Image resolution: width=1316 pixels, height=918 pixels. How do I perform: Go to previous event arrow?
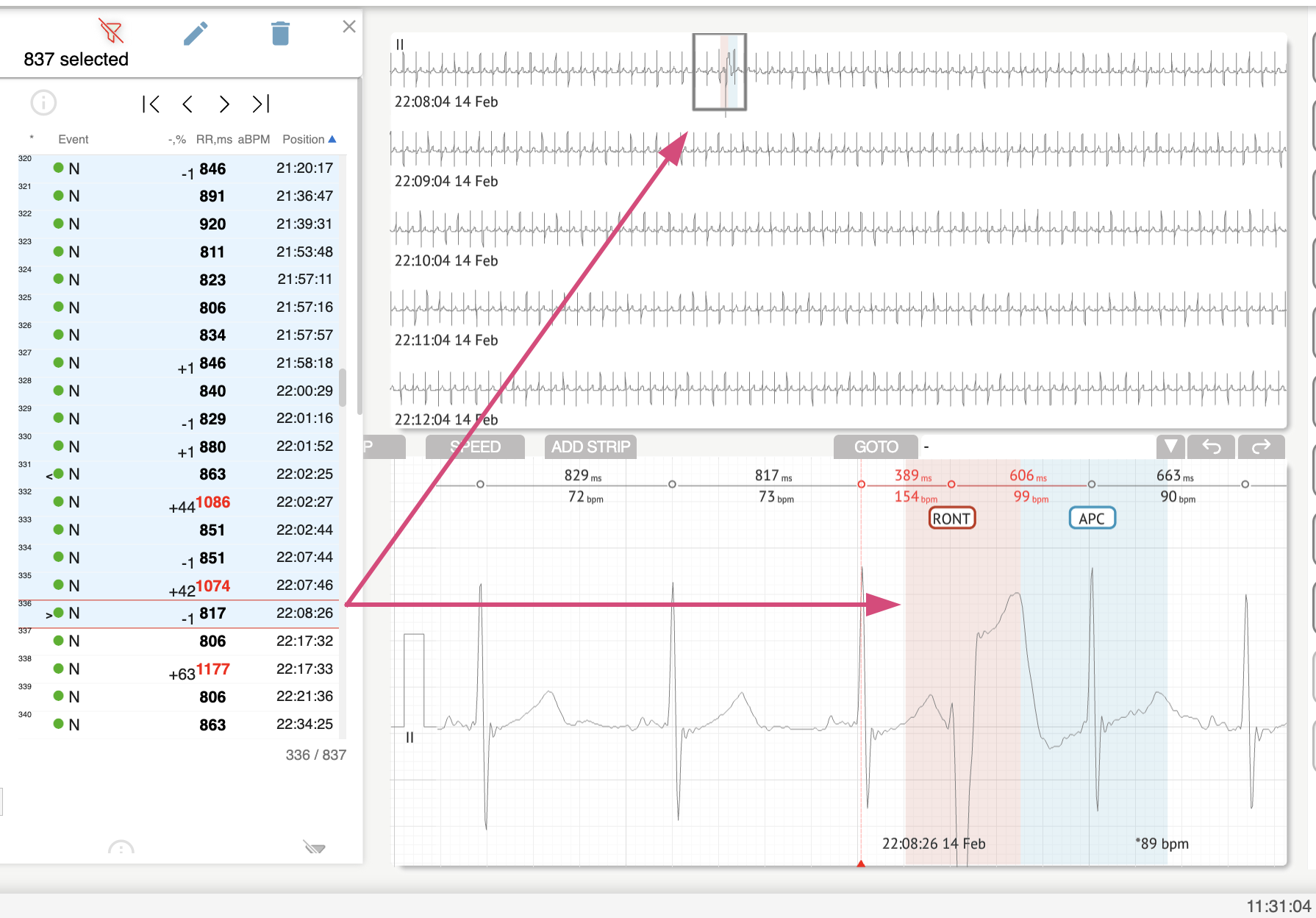coord(187,104)
